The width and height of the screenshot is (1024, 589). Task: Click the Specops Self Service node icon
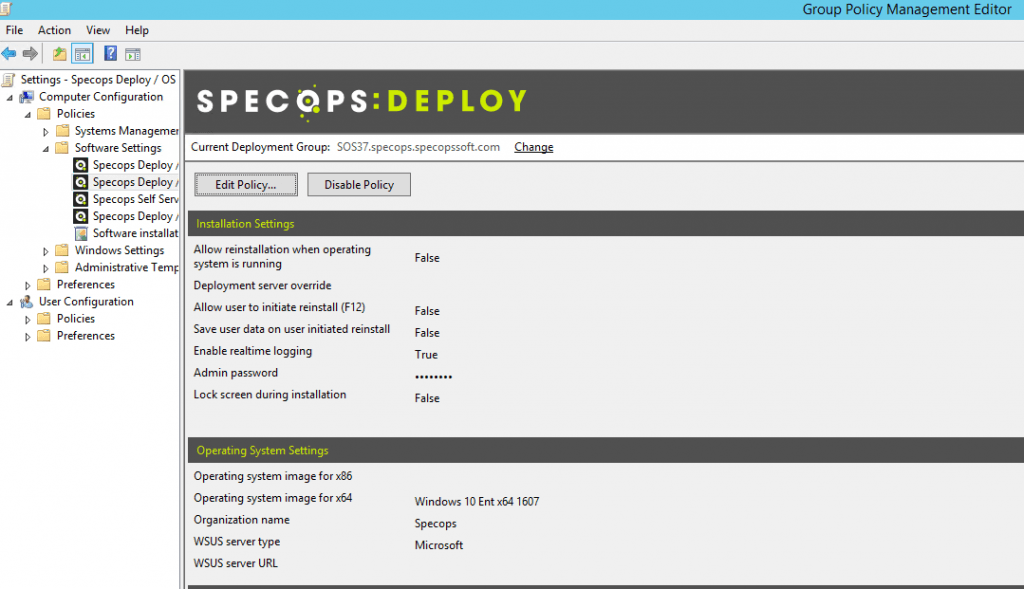tap(81, 200)
